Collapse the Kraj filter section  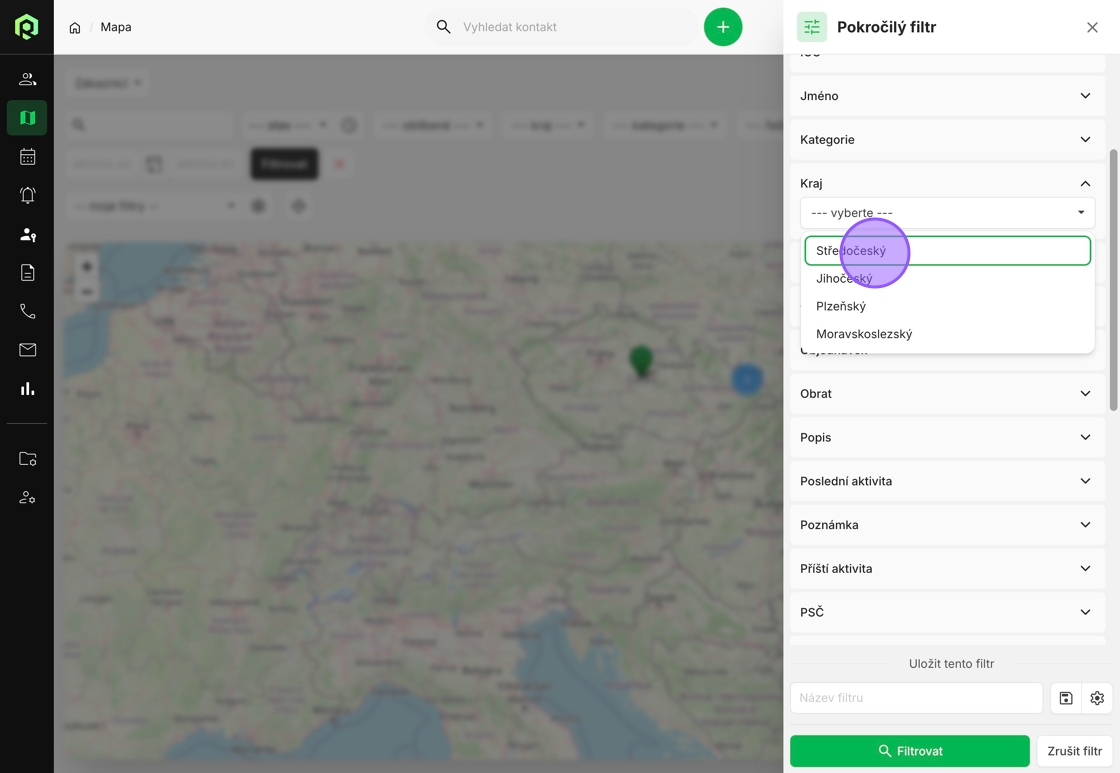[x=947, y=184]
